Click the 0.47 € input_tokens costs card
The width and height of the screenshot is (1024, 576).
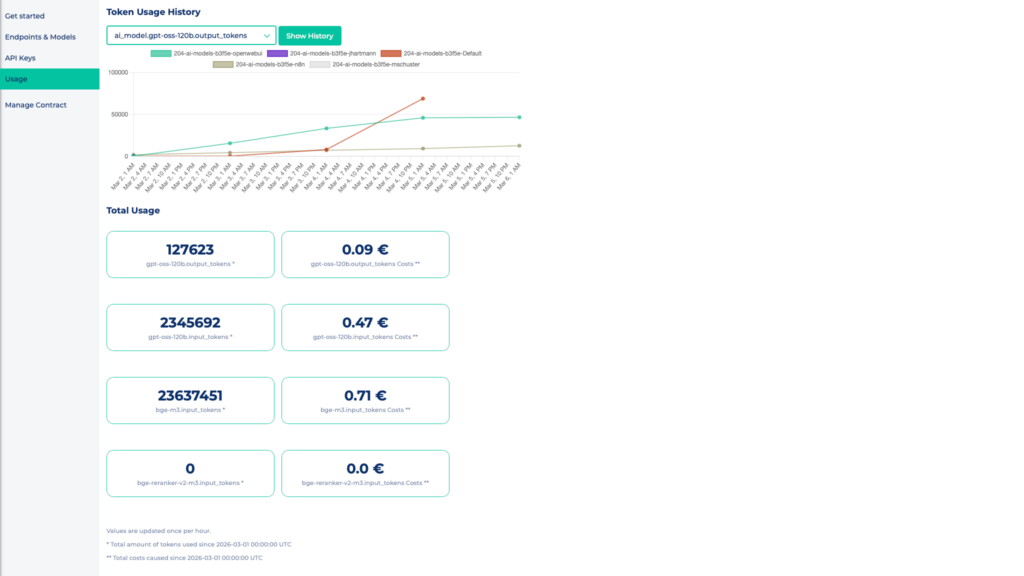coord(365,327)
